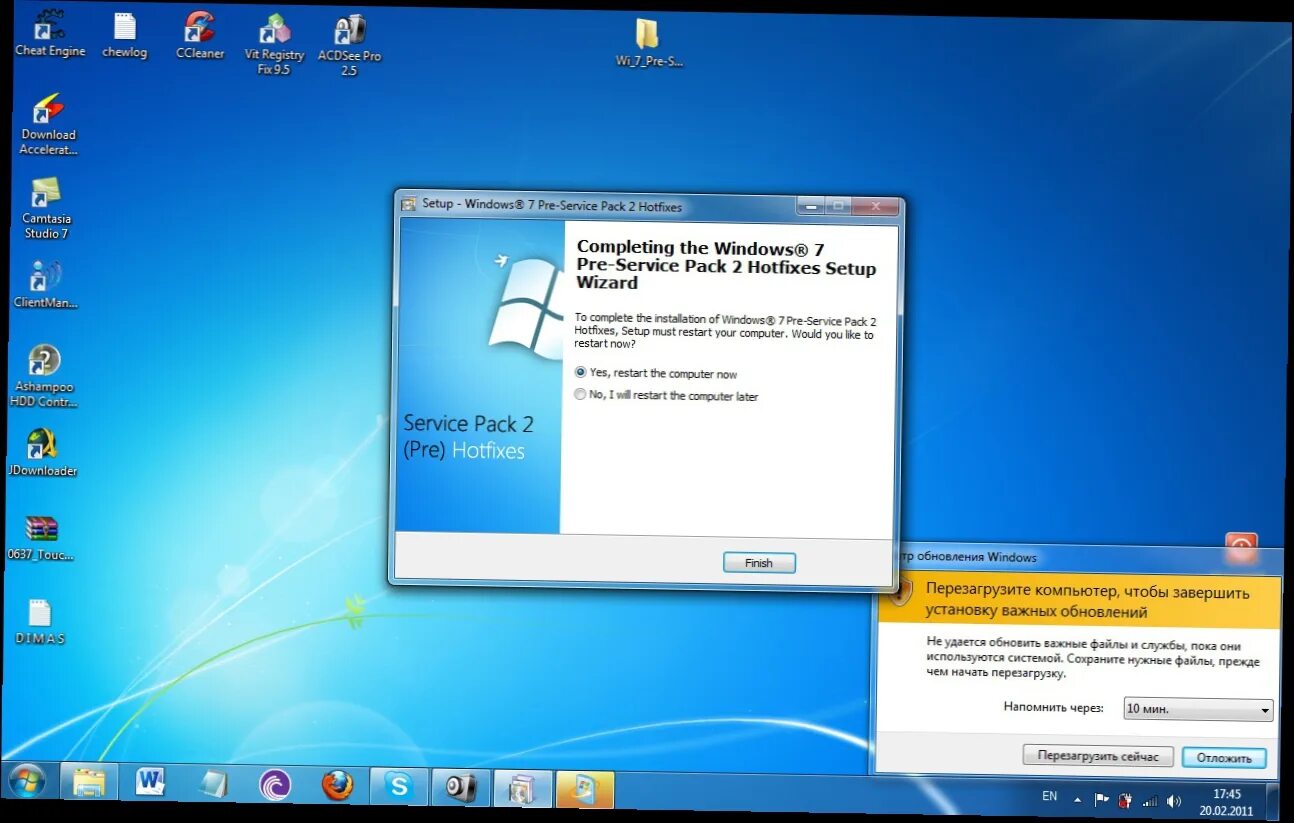Click the 'Completing the Windows® 7' heading
The height and width of the screenshot is (823, 1294).
[726, 264]
